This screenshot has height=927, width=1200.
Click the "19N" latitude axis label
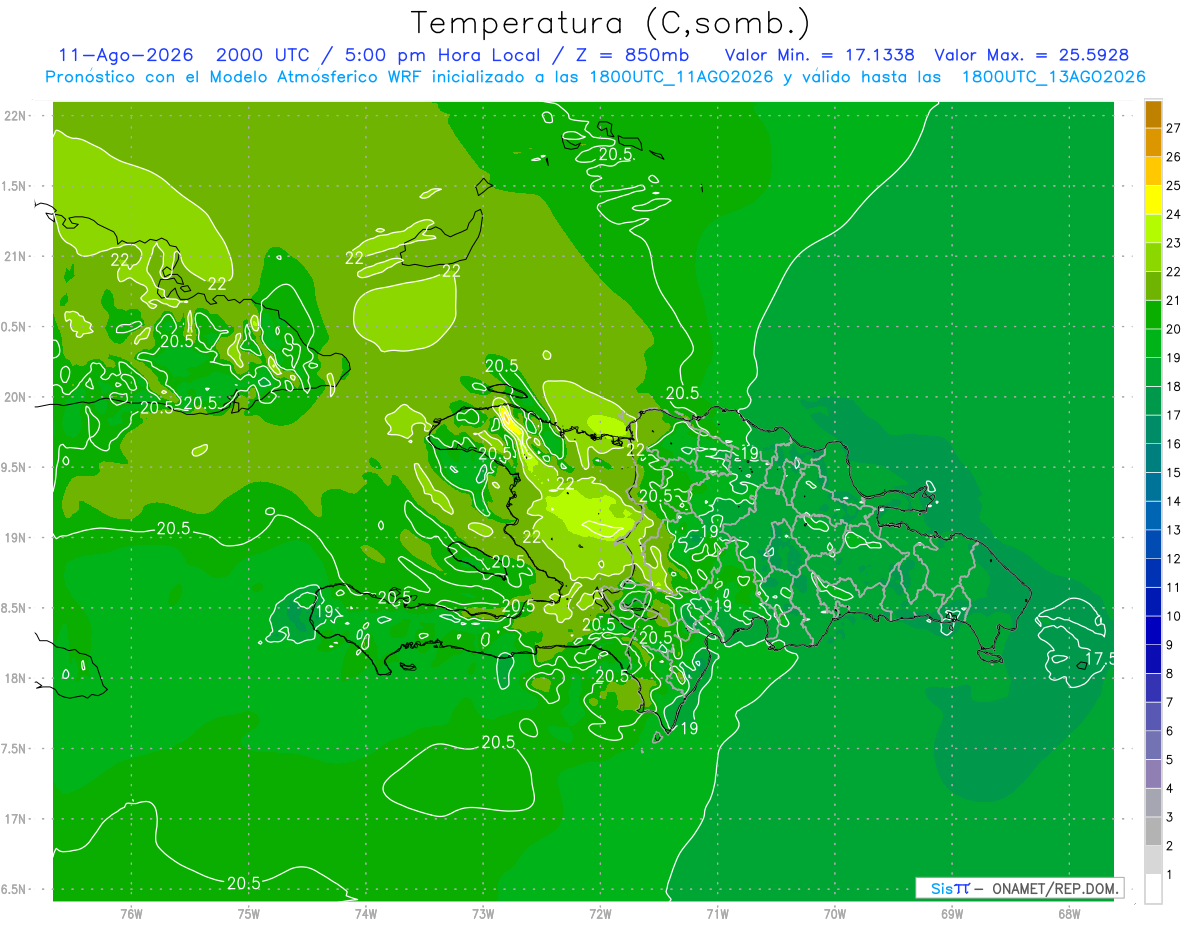coord(15,538)
